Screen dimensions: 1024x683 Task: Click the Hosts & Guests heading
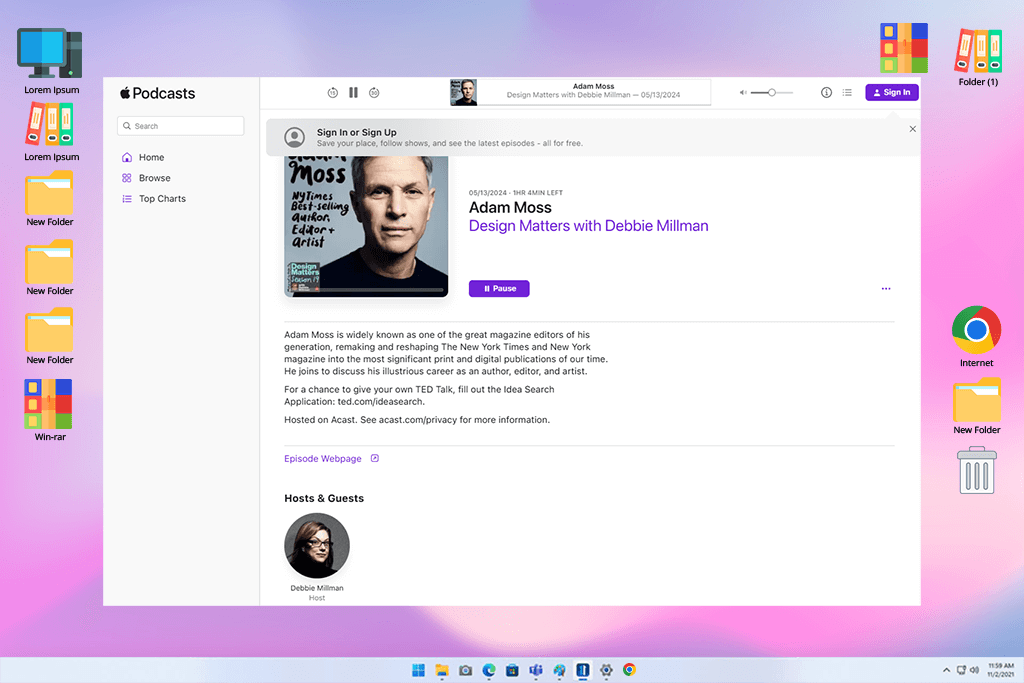[x=324, y=498]
